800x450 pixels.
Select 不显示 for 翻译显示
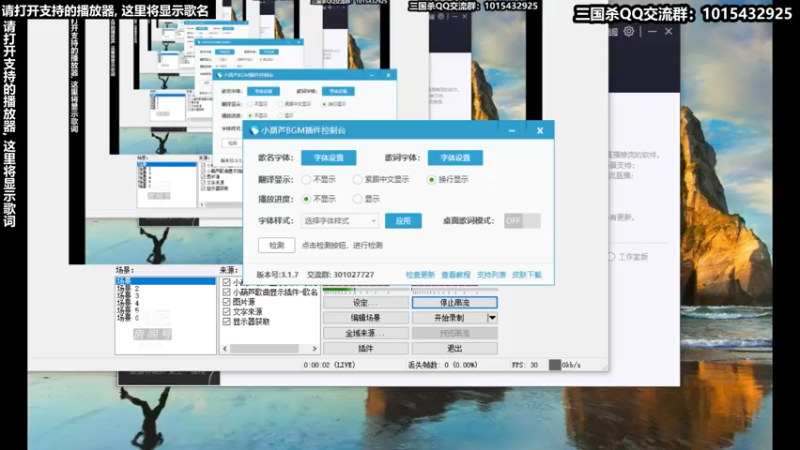[x=306, y=180]
